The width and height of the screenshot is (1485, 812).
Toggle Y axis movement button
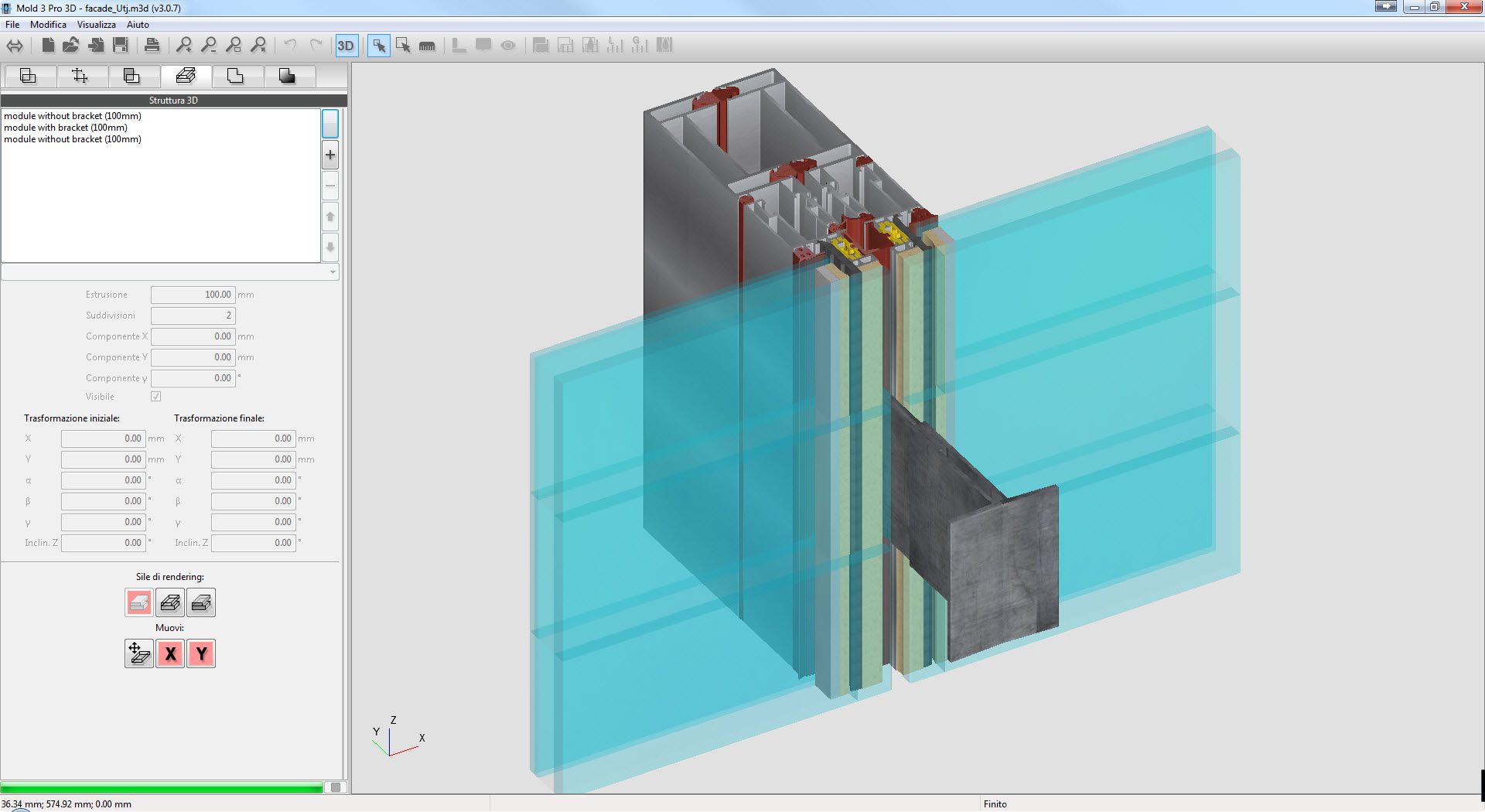pos(201,654)
